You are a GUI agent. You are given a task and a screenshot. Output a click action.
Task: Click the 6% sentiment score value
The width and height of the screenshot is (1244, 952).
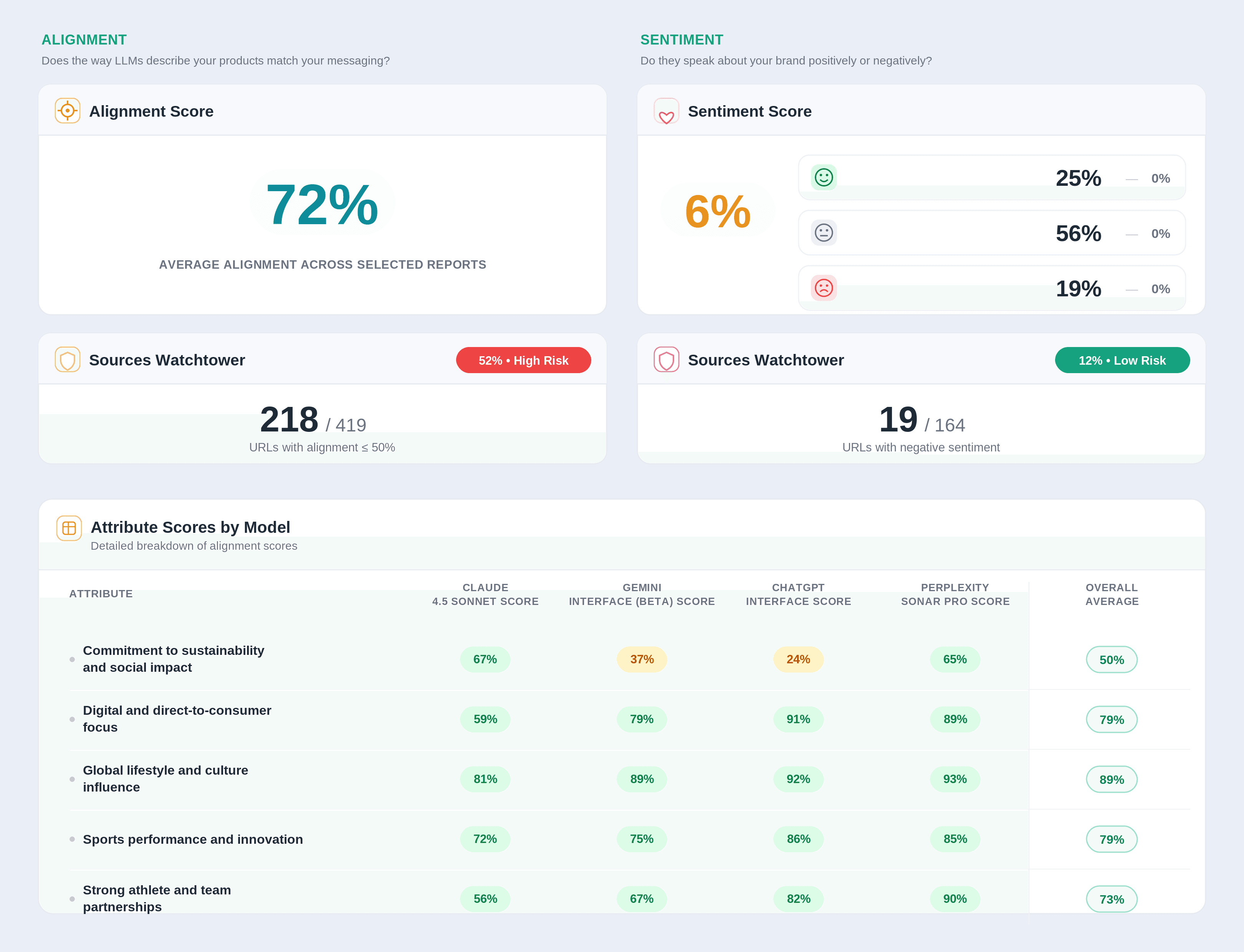(718, 212)
